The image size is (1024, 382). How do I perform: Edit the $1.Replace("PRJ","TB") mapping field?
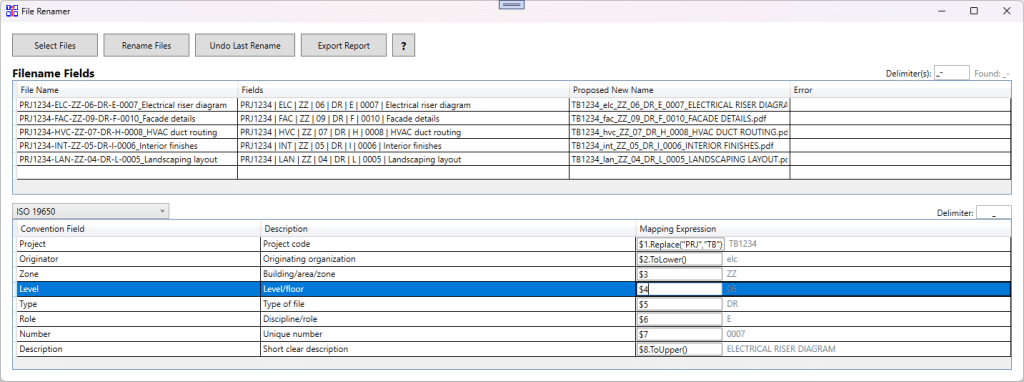coord(680,244)
